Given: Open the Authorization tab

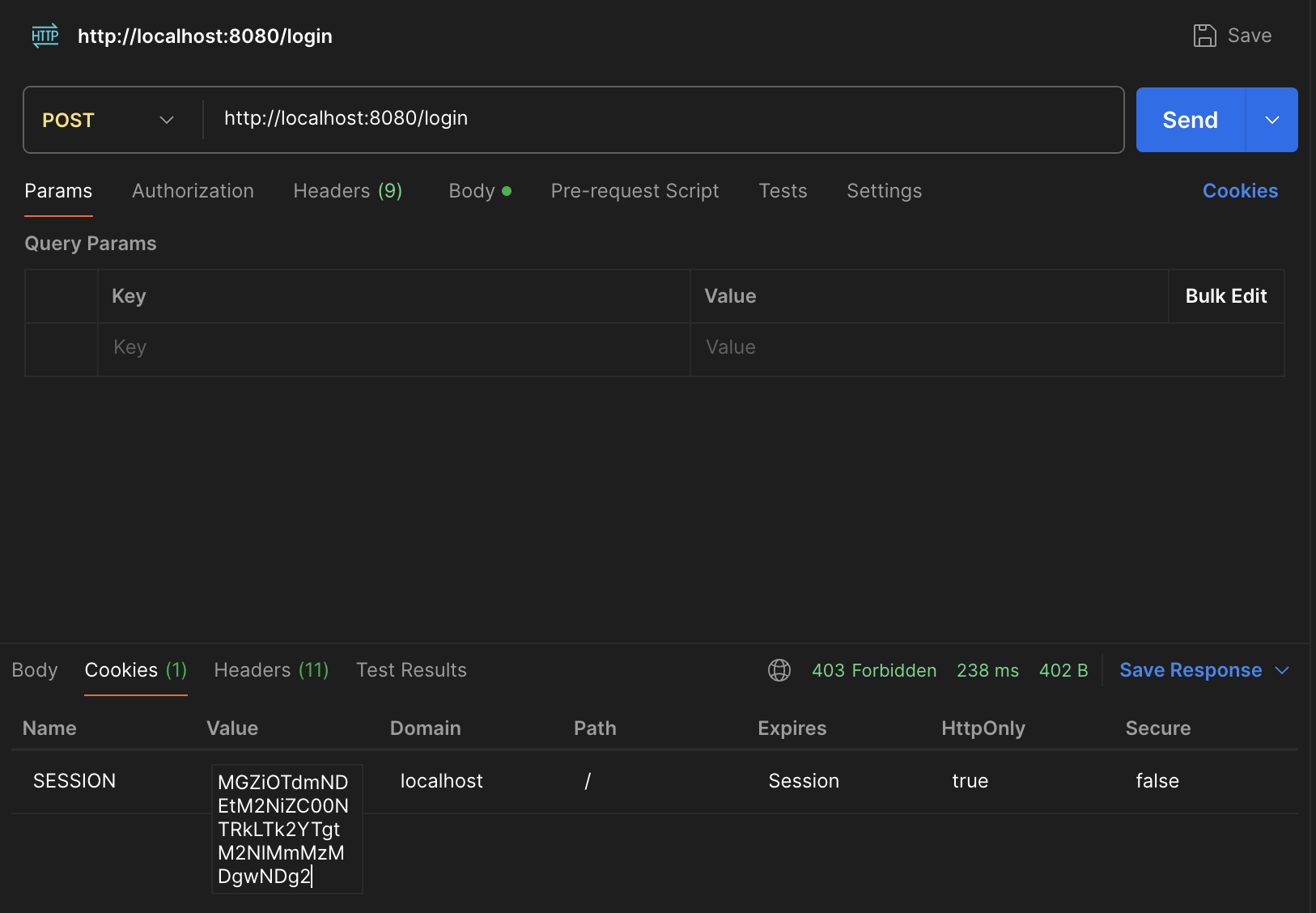Looking at the screenshot, I should [193, 191].
